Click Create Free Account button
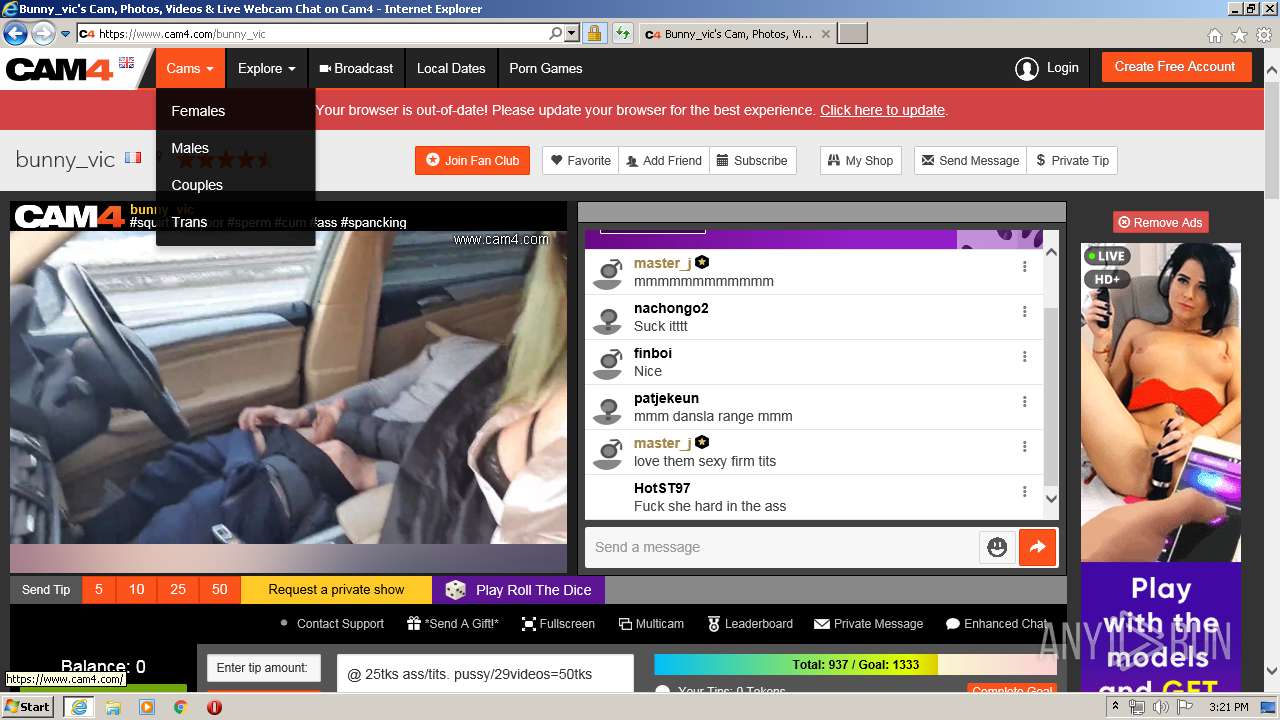 click(1175, 67)
